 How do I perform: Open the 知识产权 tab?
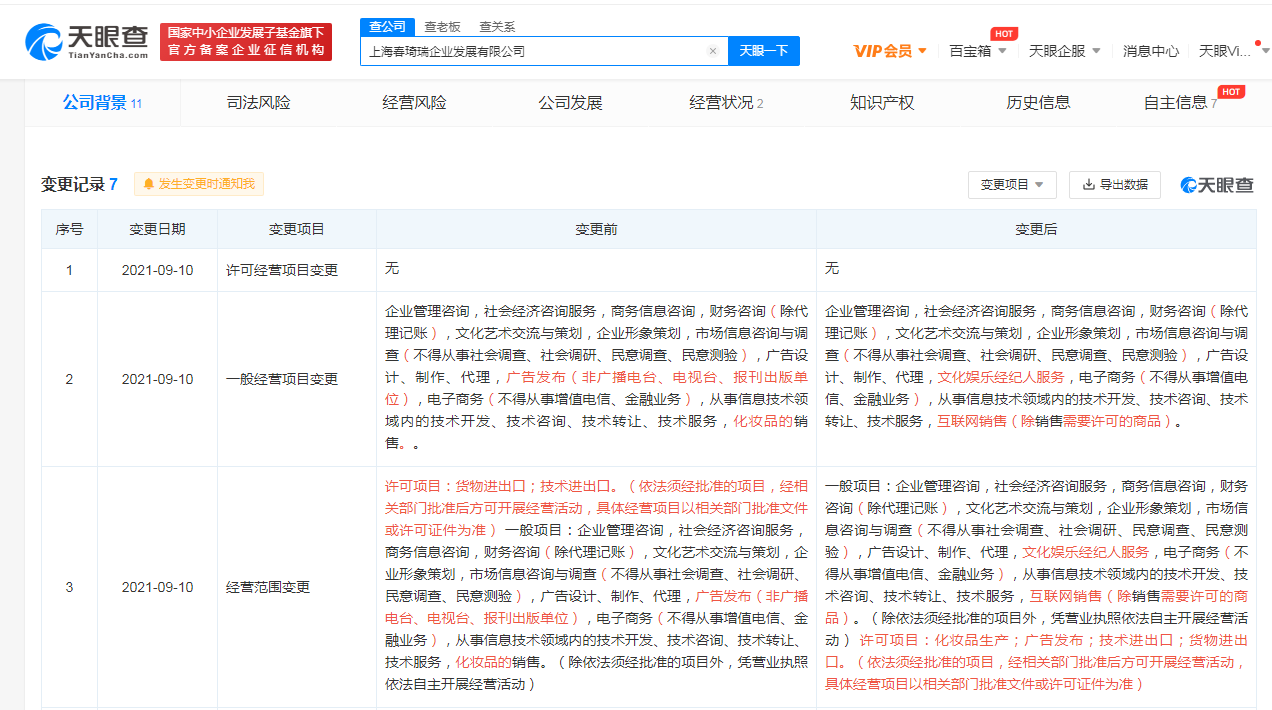coord(882,102)
